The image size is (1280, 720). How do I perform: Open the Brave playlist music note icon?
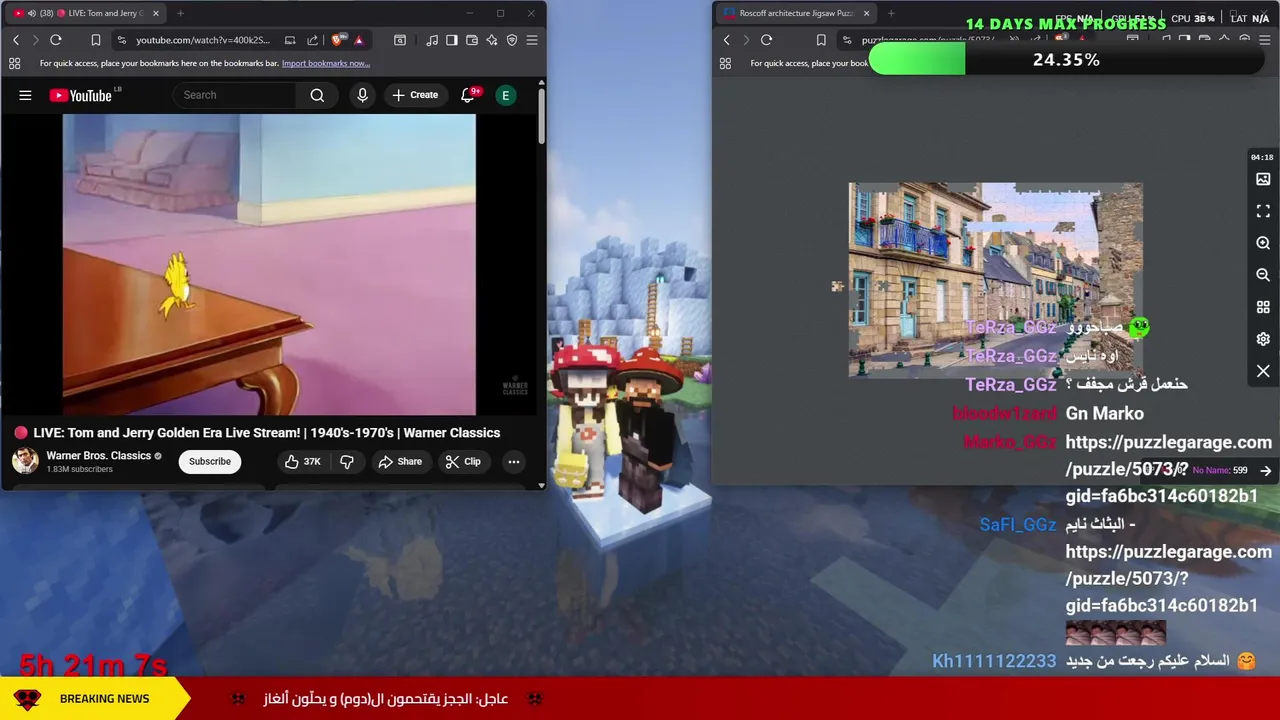coord(432,40)
